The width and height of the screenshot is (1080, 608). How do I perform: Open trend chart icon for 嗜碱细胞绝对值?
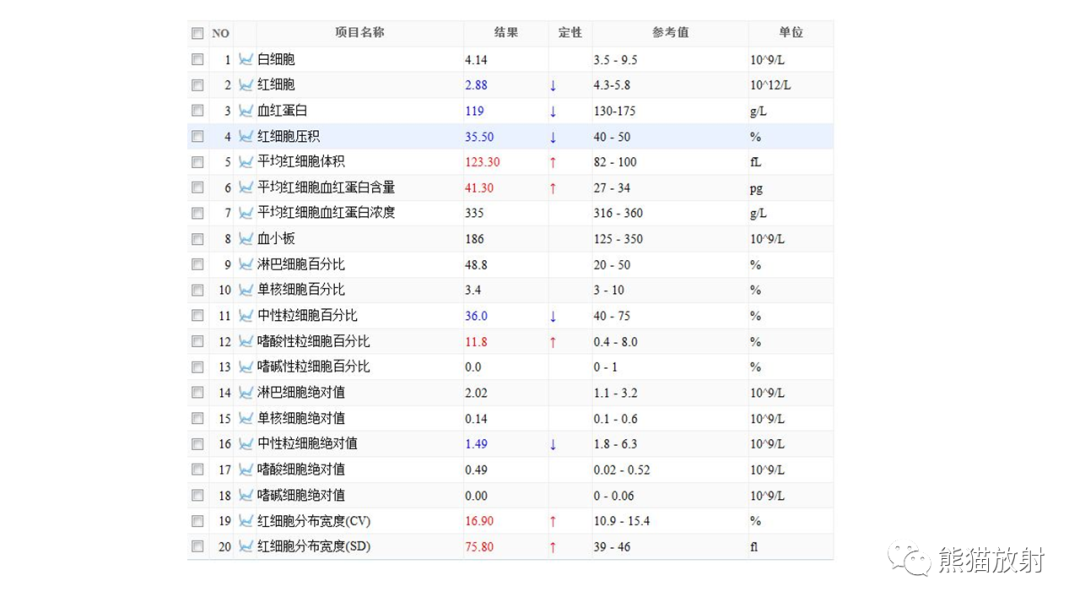(245, 495)
